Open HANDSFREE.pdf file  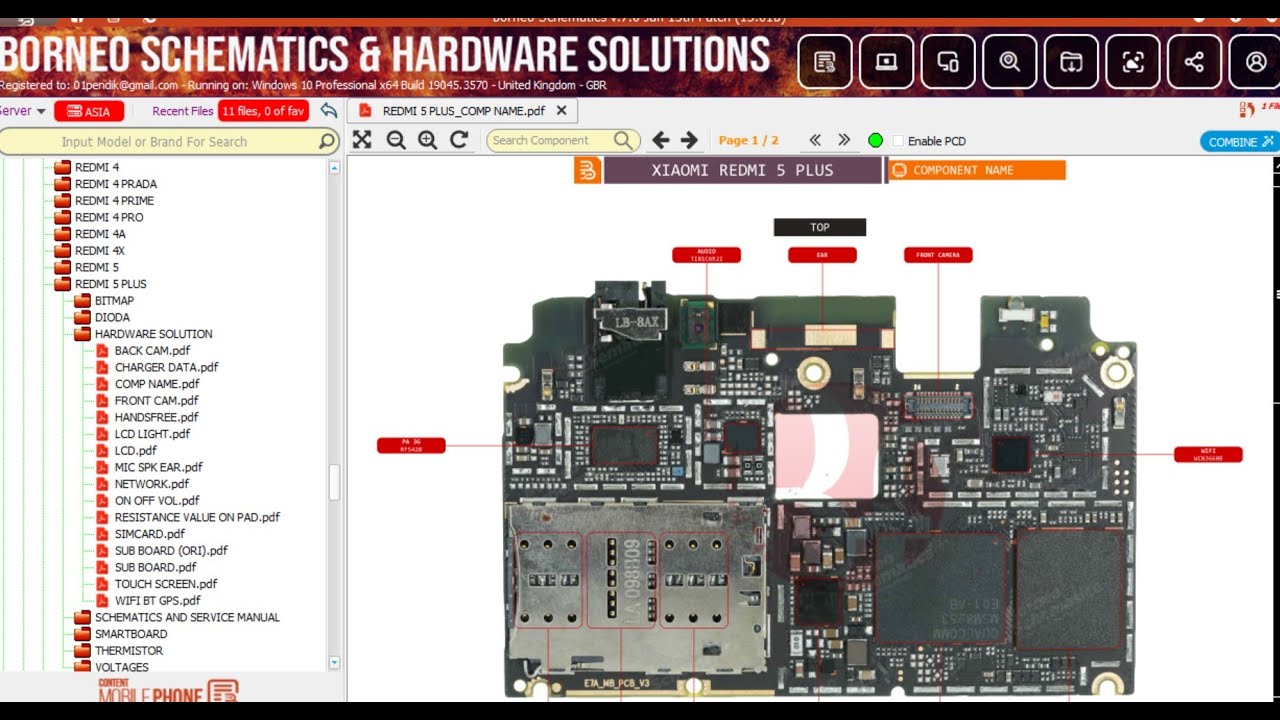[x=156, y=417]
